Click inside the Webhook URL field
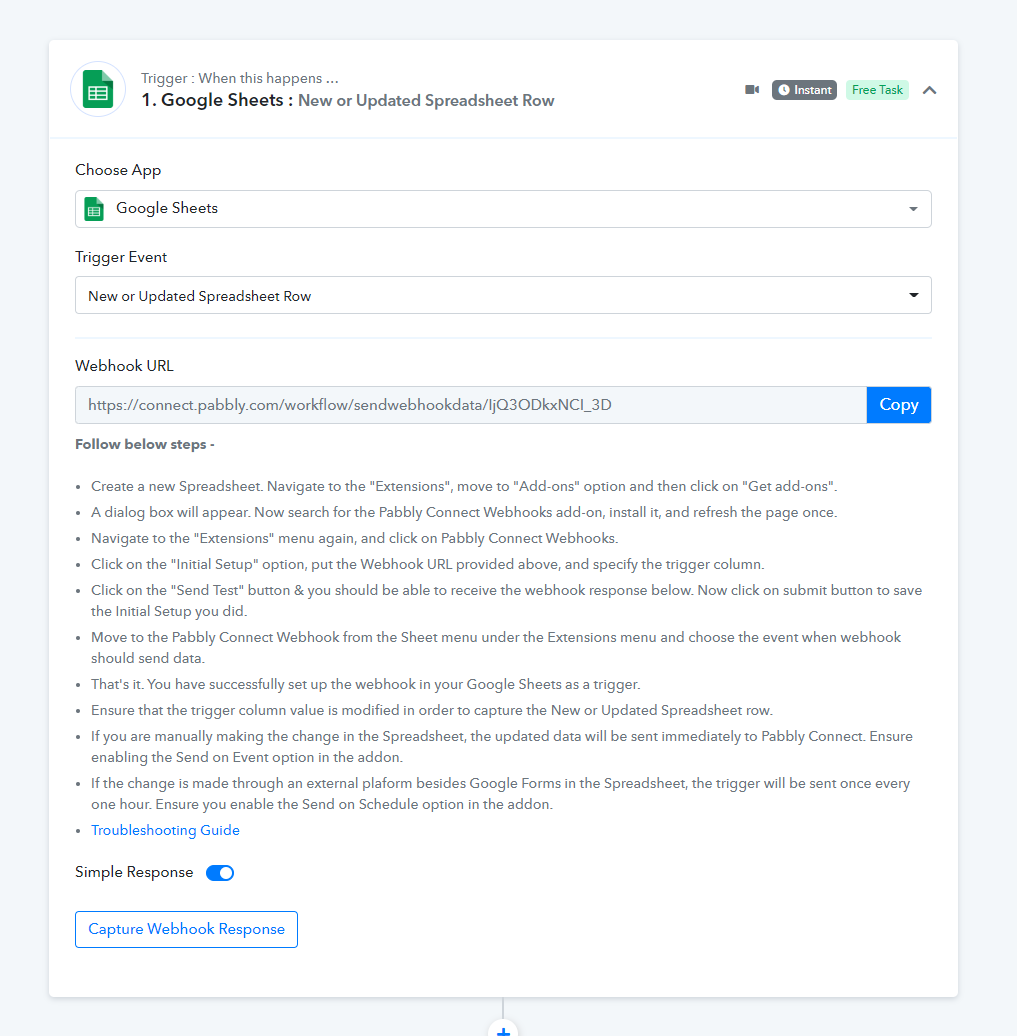The width and height of the screenshot is (1017, 1036). point(471,405)
